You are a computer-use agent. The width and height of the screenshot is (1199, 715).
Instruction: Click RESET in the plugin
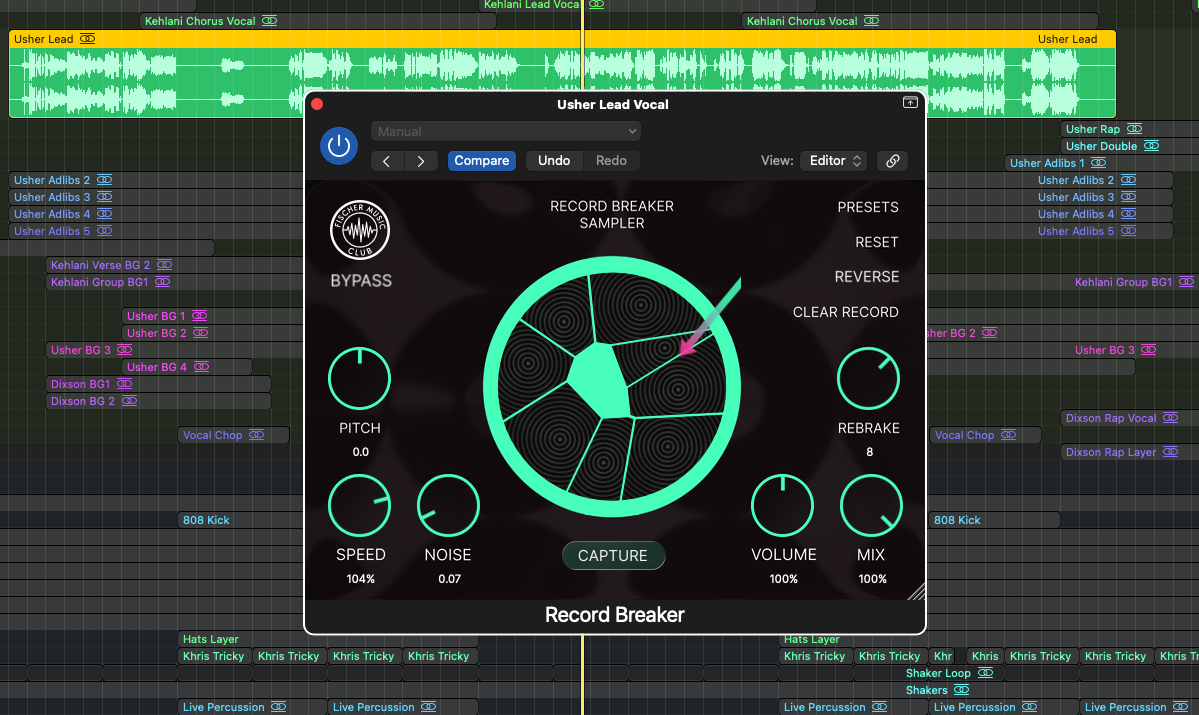click(876, 242)
